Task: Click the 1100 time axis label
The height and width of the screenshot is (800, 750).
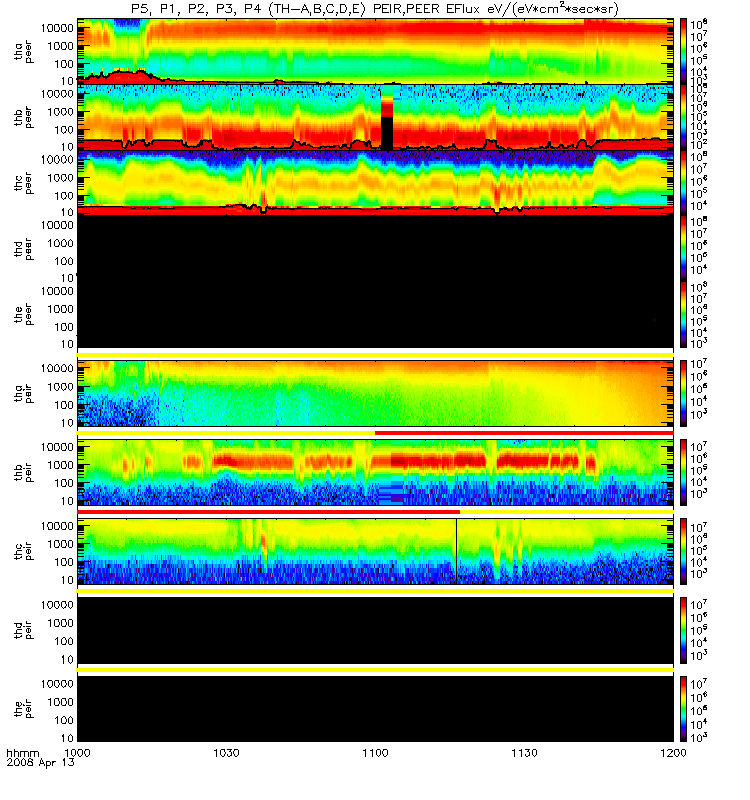Action: pyautogui.click(x=375, y=753)
